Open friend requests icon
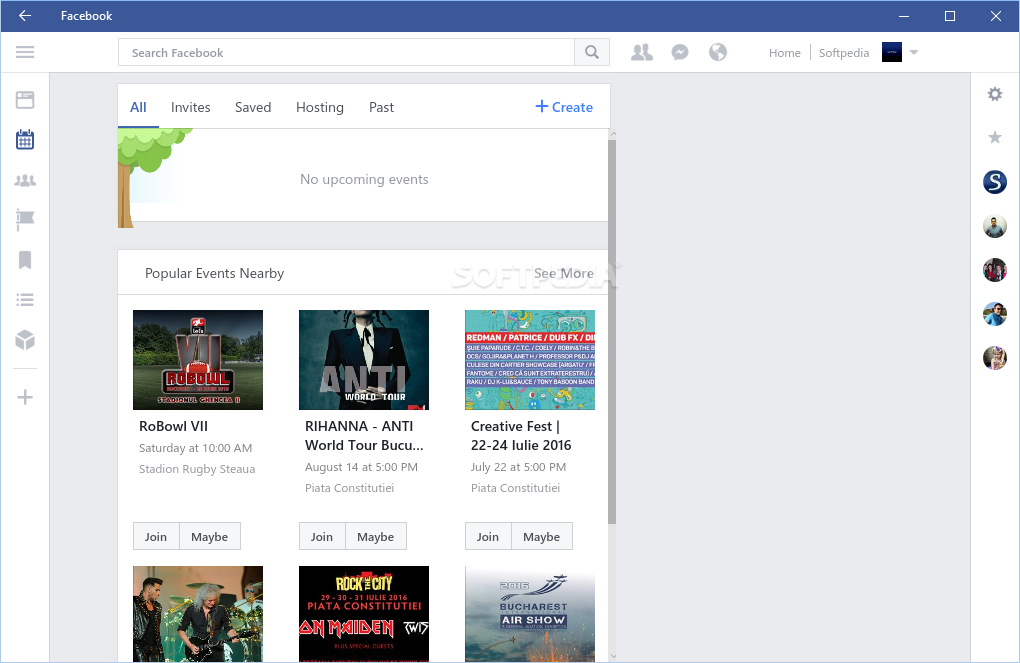This screenshot has height=663, width=1020. [641, 52]
